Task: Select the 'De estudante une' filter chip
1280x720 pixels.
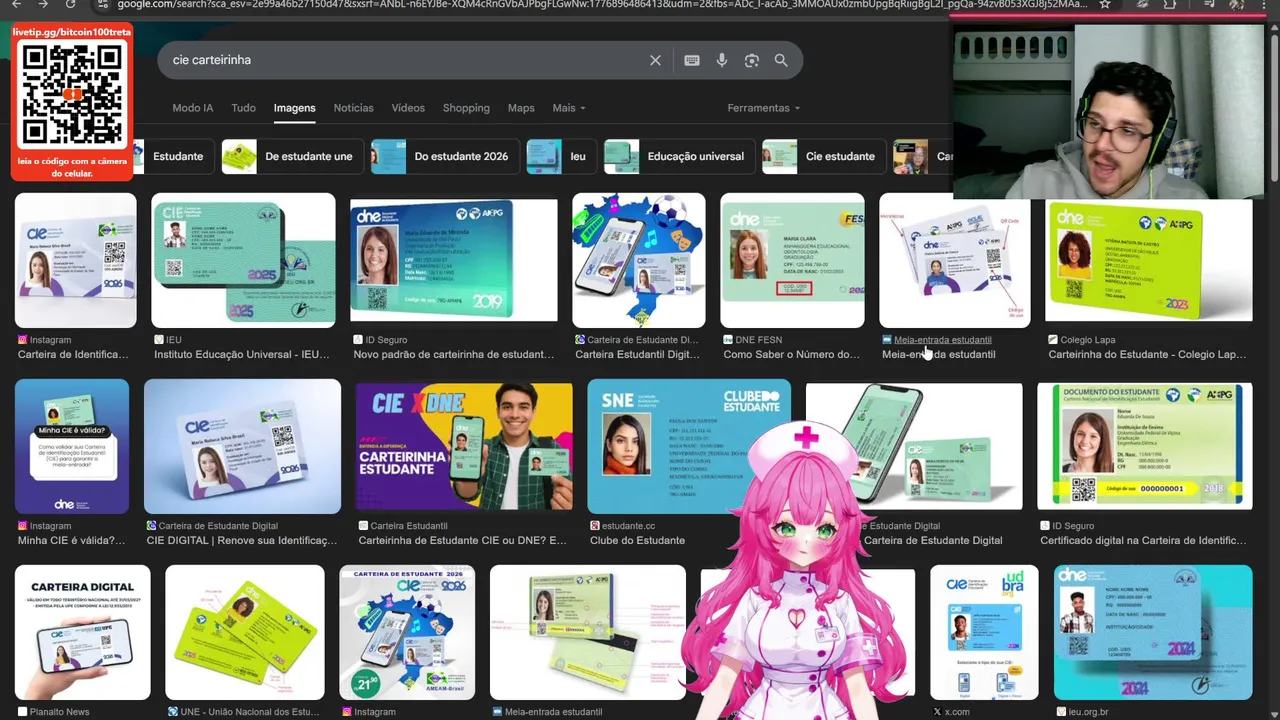Action: tap(291, 156)
